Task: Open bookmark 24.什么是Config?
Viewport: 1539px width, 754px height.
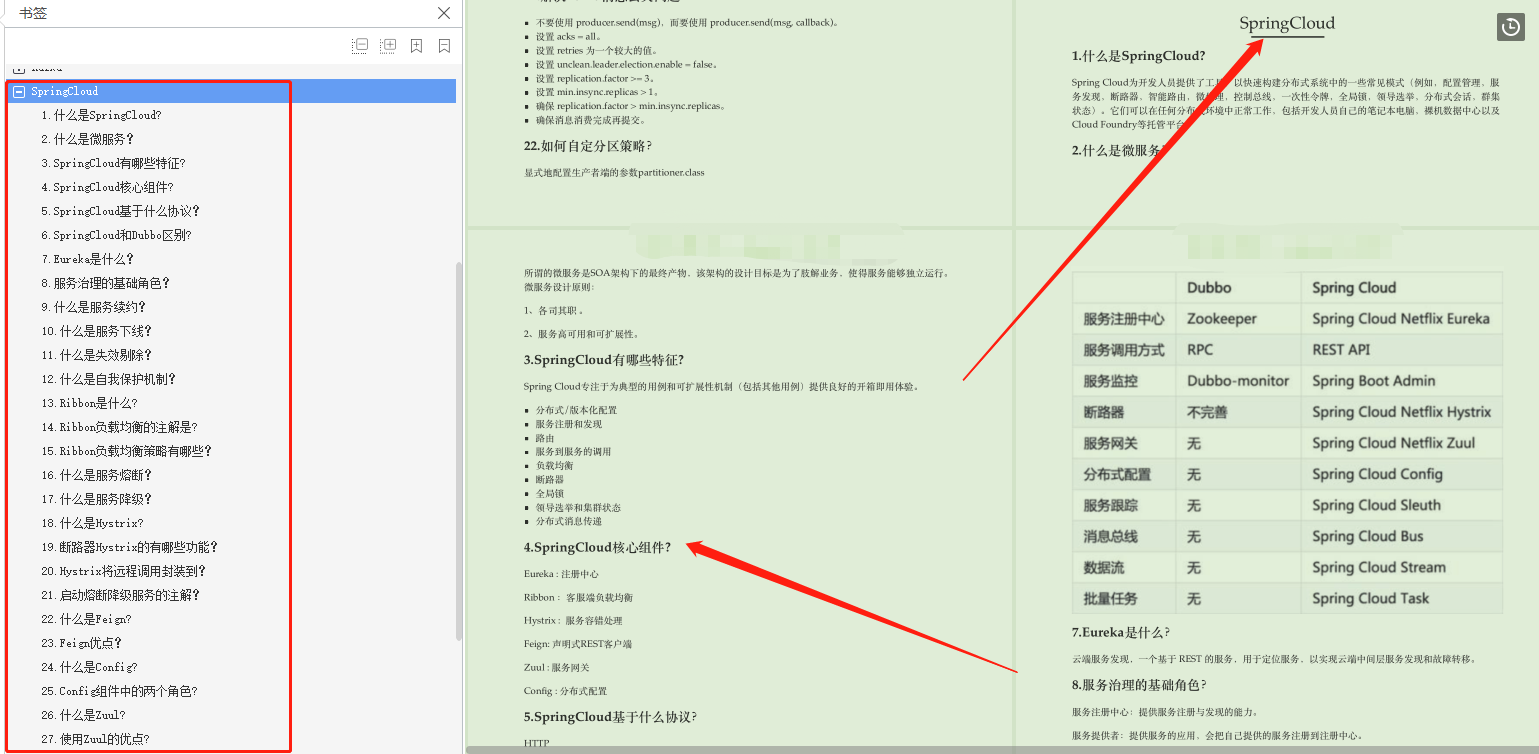Action: coord(89,667)
